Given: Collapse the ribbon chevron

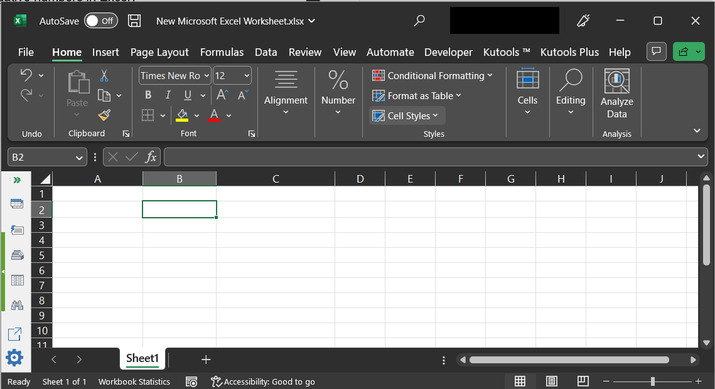Looking at the screenshot, I should pos(697,131).
